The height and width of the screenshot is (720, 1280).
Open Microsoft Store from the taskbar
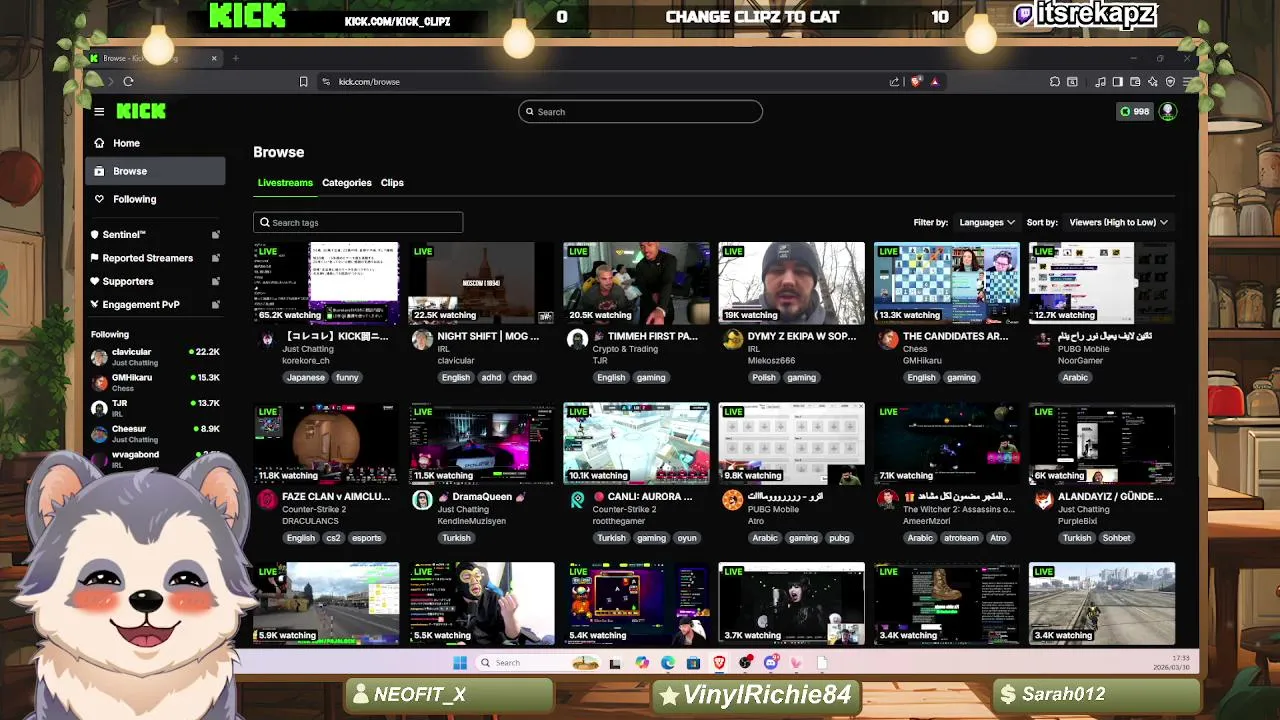[693, 663]
